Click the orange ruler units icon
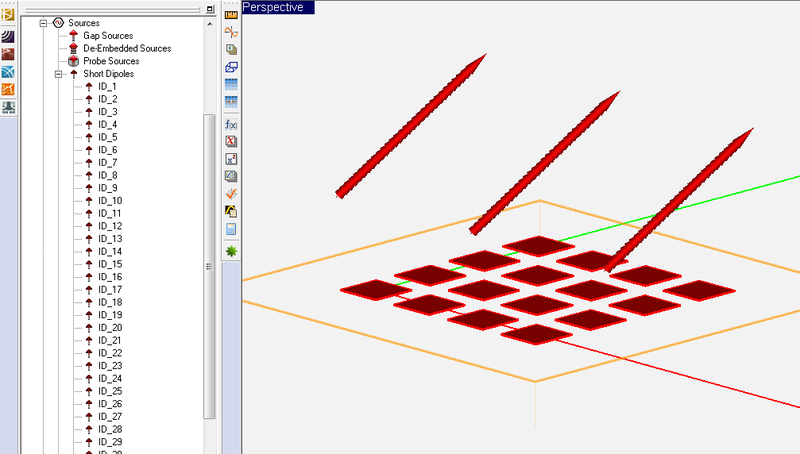The image size is (800, 454). tap(231, 15)
